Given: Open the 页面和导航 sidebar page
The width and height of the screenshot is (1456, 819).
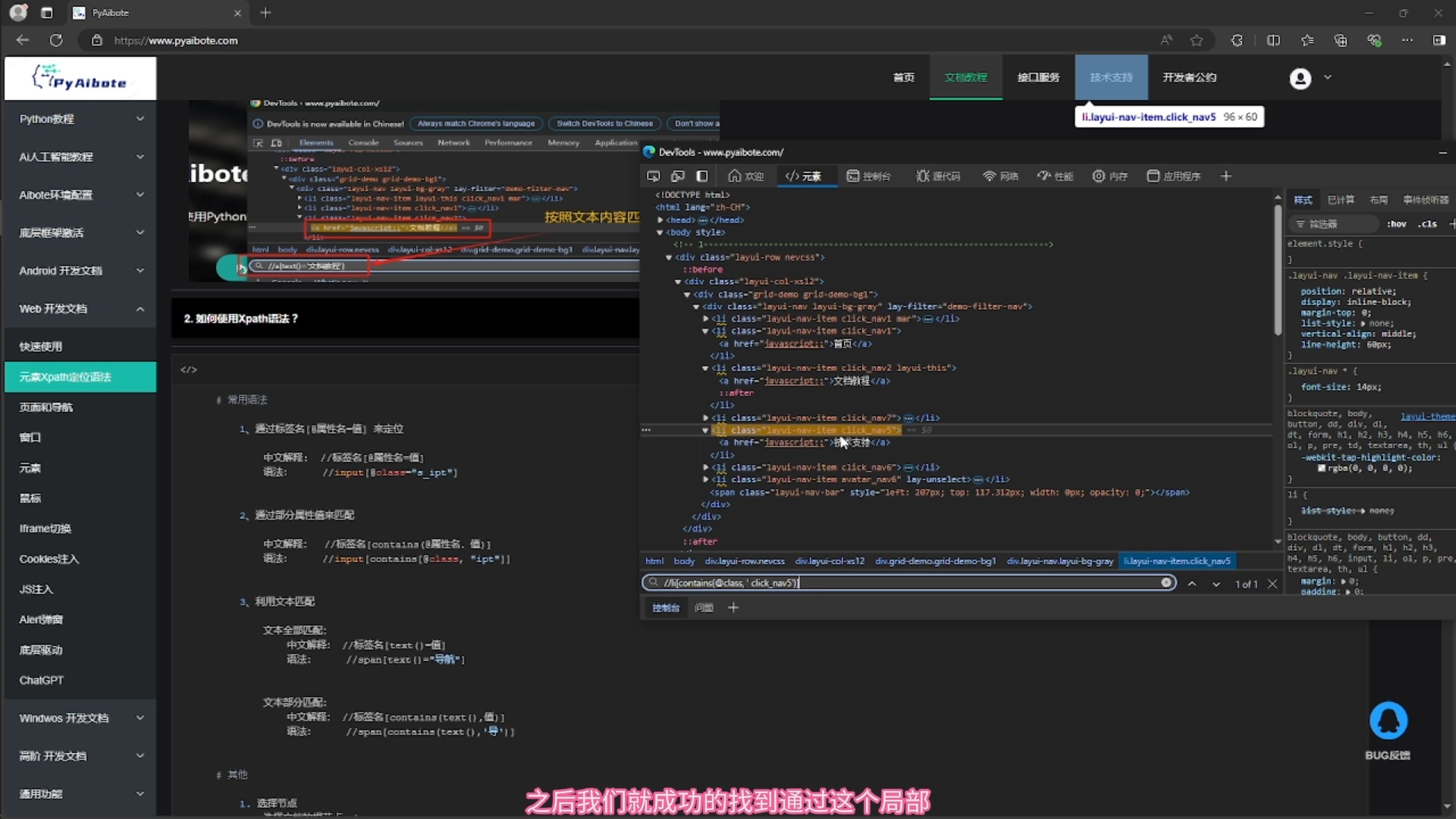Looking at the screenshot, I should 80,407.
